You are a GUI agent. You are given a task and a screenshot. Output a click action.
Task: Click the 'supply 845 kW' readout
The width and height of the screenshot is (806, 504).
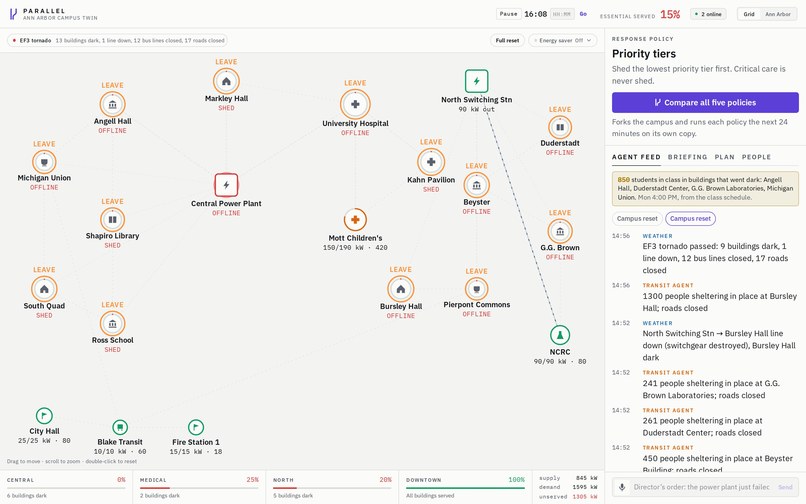pyautogui.click(x=568, y=478)
